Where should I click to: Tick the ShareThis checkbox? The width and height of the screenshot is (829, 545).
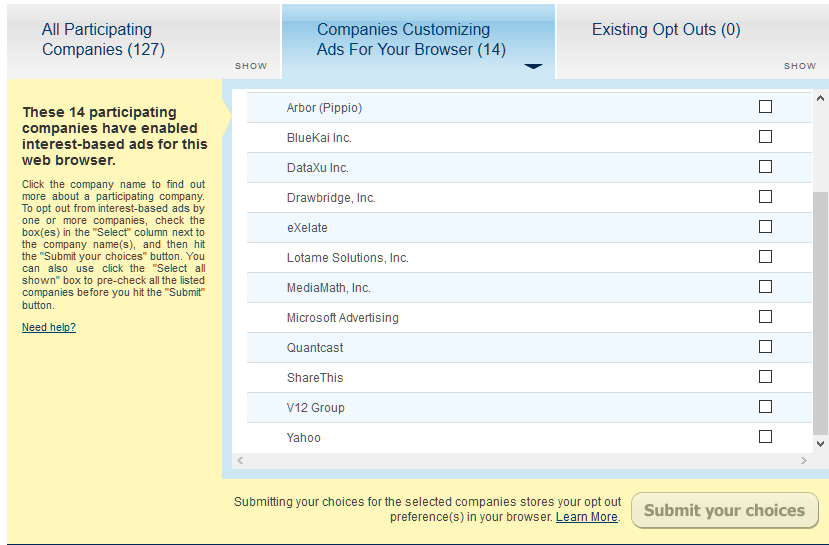pos(765,377)
